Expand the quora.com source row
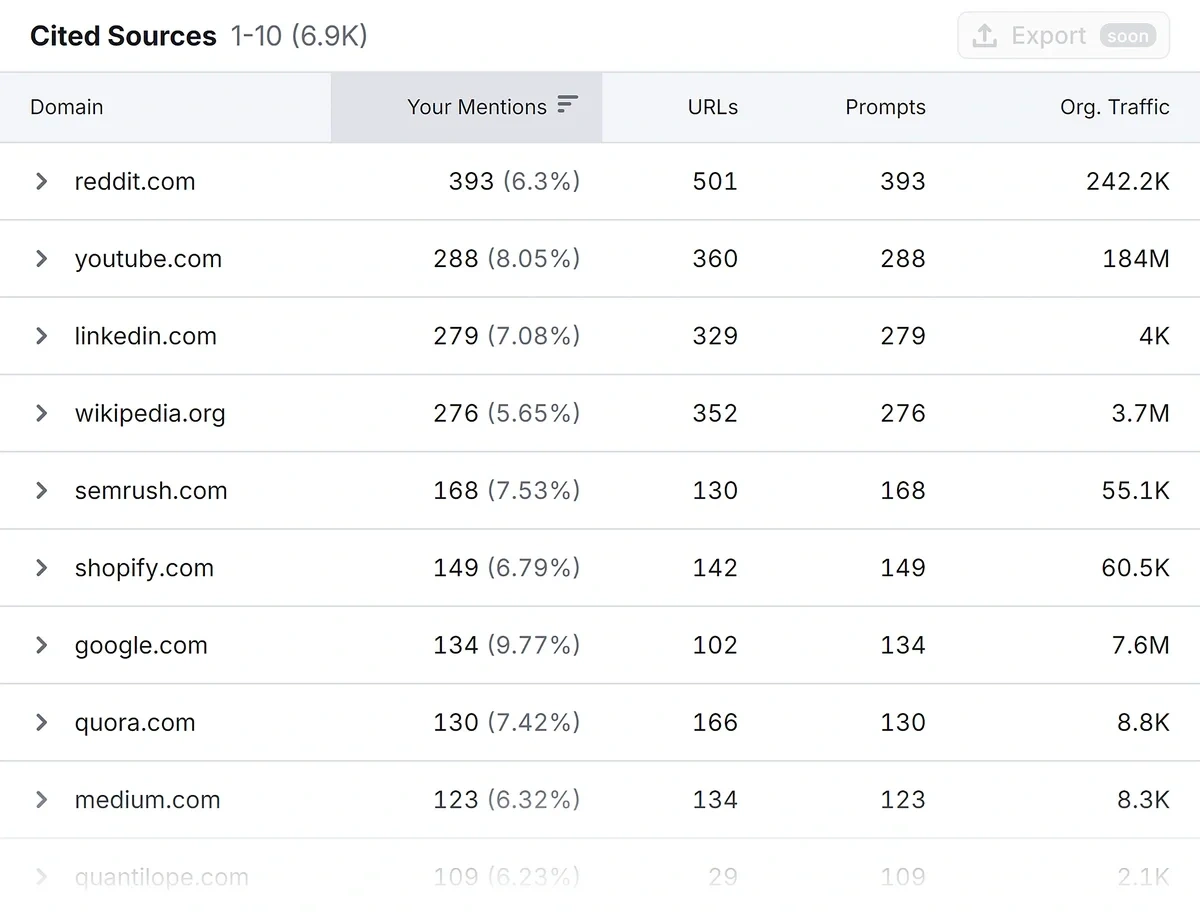This screenshot has height=912, width=1200. click(x=40, y=722)
